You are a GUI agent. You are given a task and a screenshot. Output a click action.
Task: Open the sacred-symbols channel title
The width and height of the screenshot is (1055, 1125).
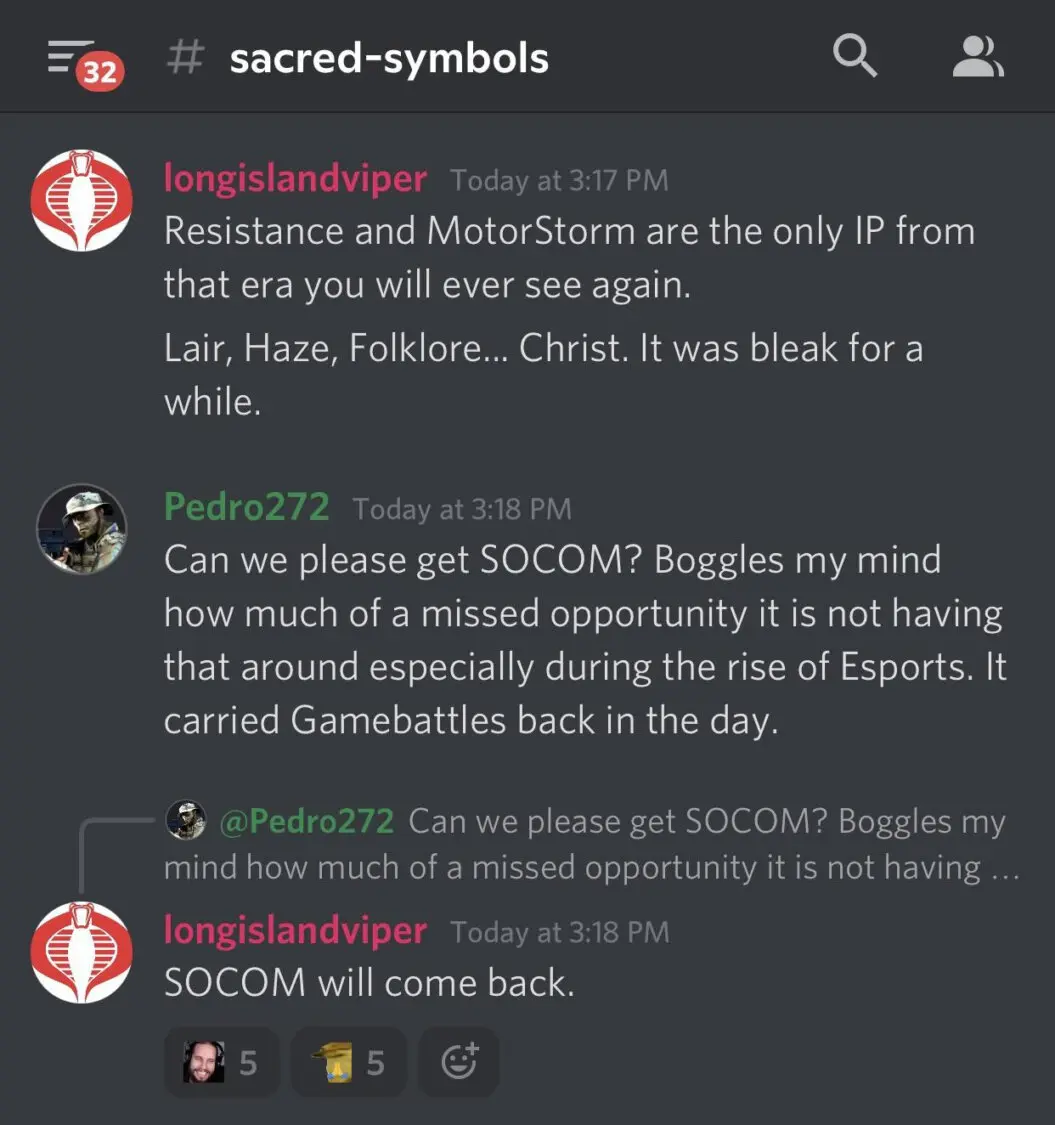[x=389, y=57]
